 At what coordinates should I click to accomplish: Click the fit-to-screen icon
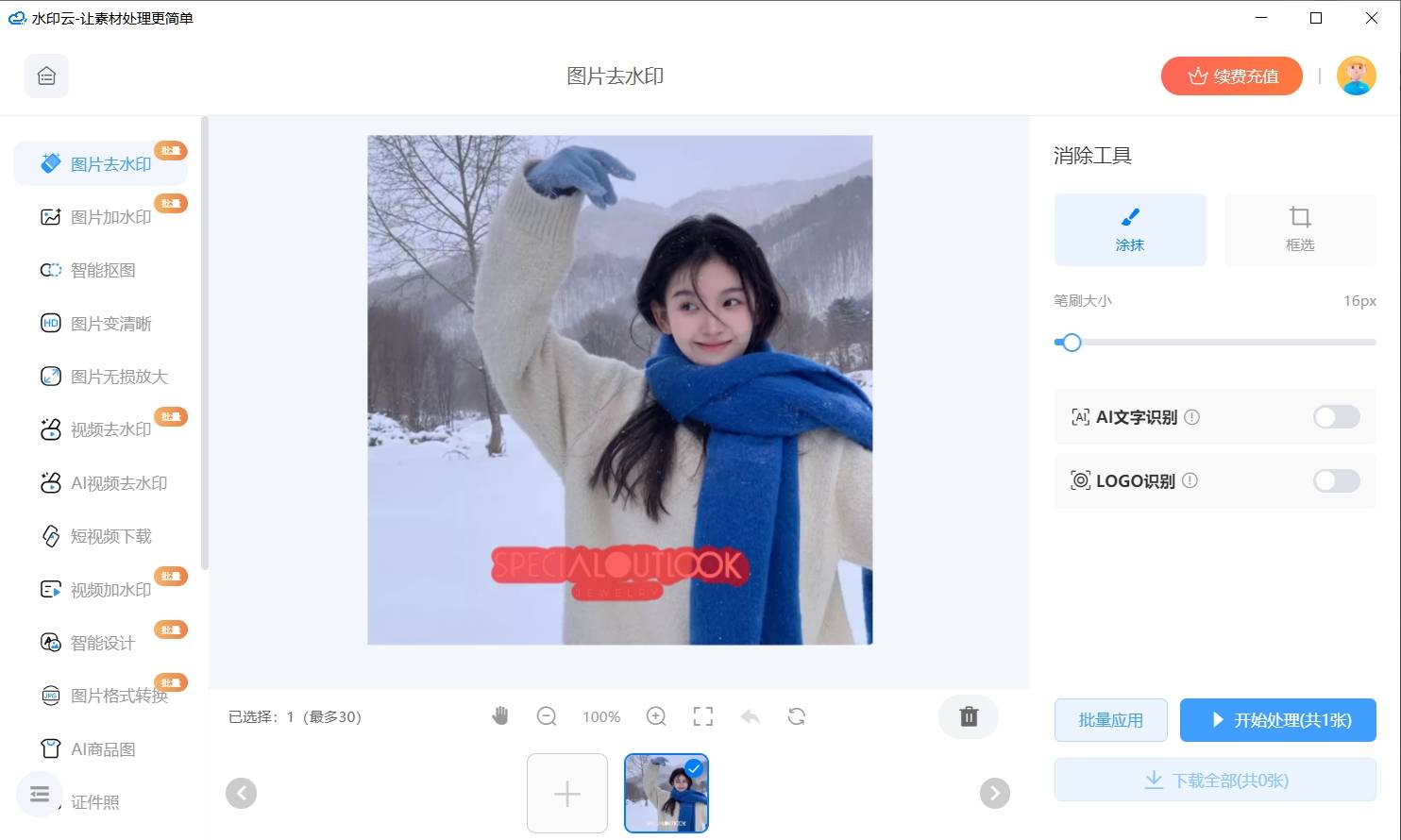703,716
